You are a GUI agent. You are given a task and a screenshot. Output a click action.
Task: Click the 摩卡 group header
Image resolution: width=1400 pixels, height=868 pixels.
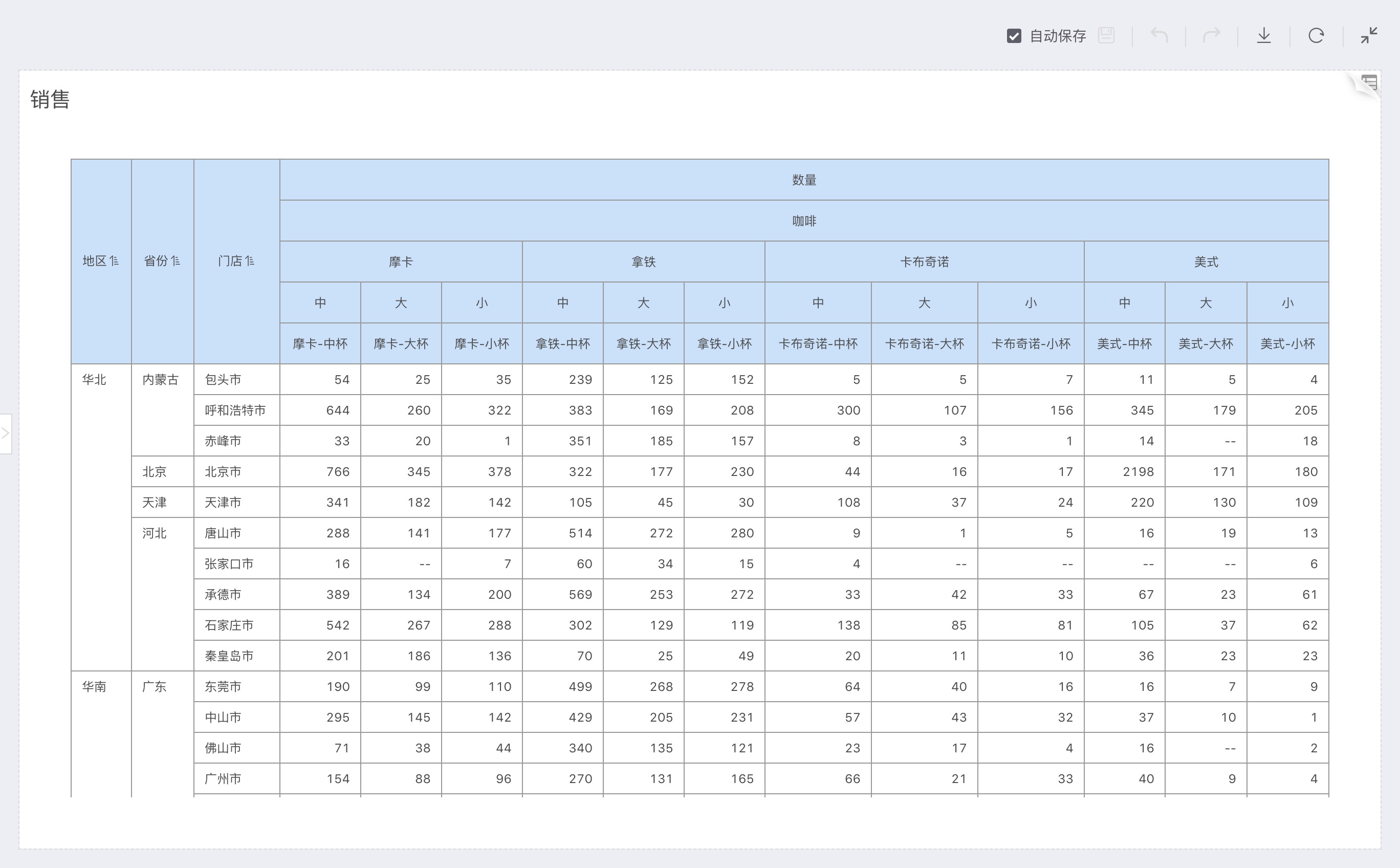point(401,262)
